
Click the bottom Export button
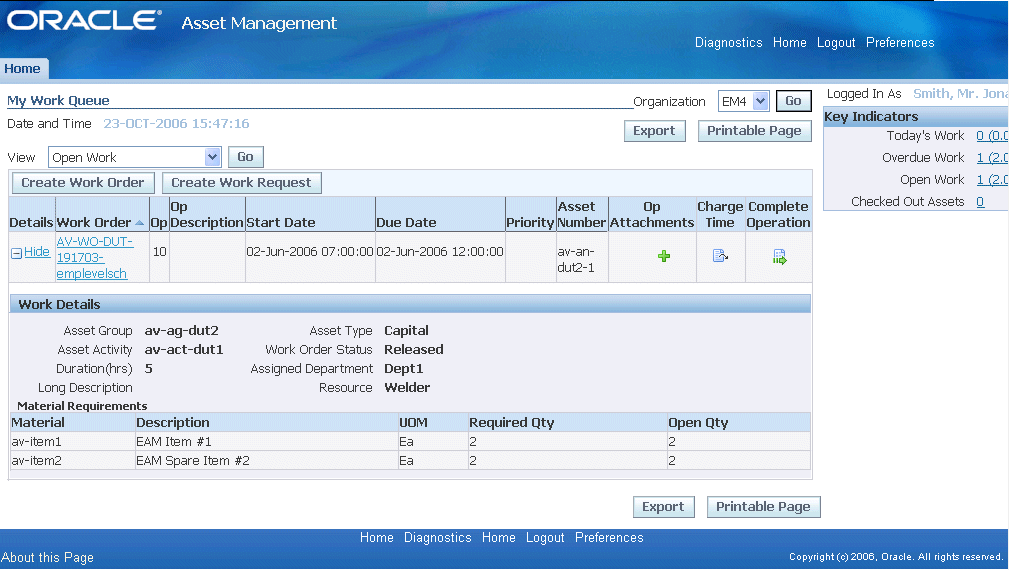point(663,507)
